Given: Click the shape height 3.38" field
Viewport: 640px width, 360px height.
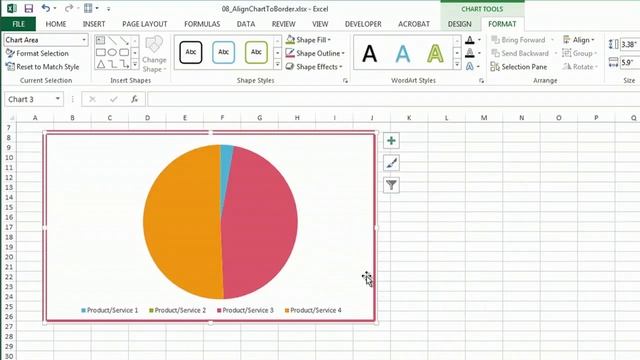Looking at the screenshot, I should click(x=629, y=44).
